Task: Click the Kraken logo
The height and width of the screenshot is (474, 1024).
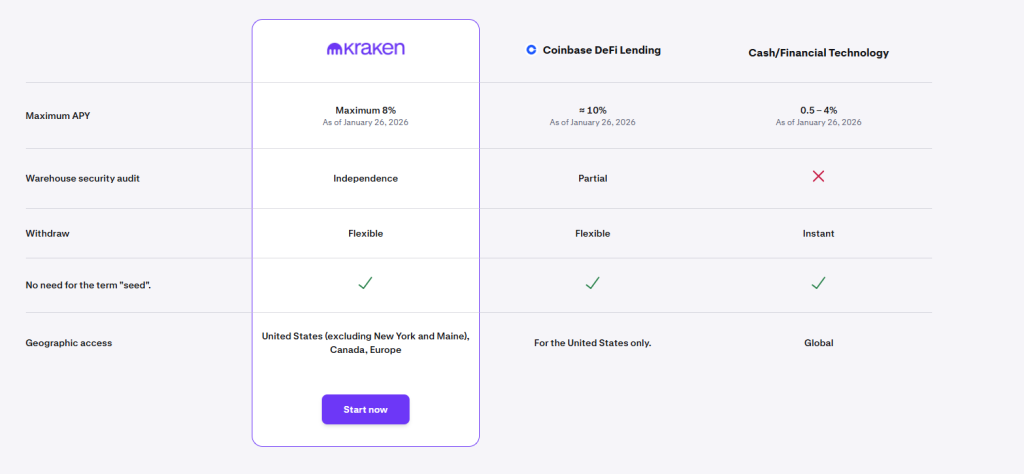Action: point(365,48)
